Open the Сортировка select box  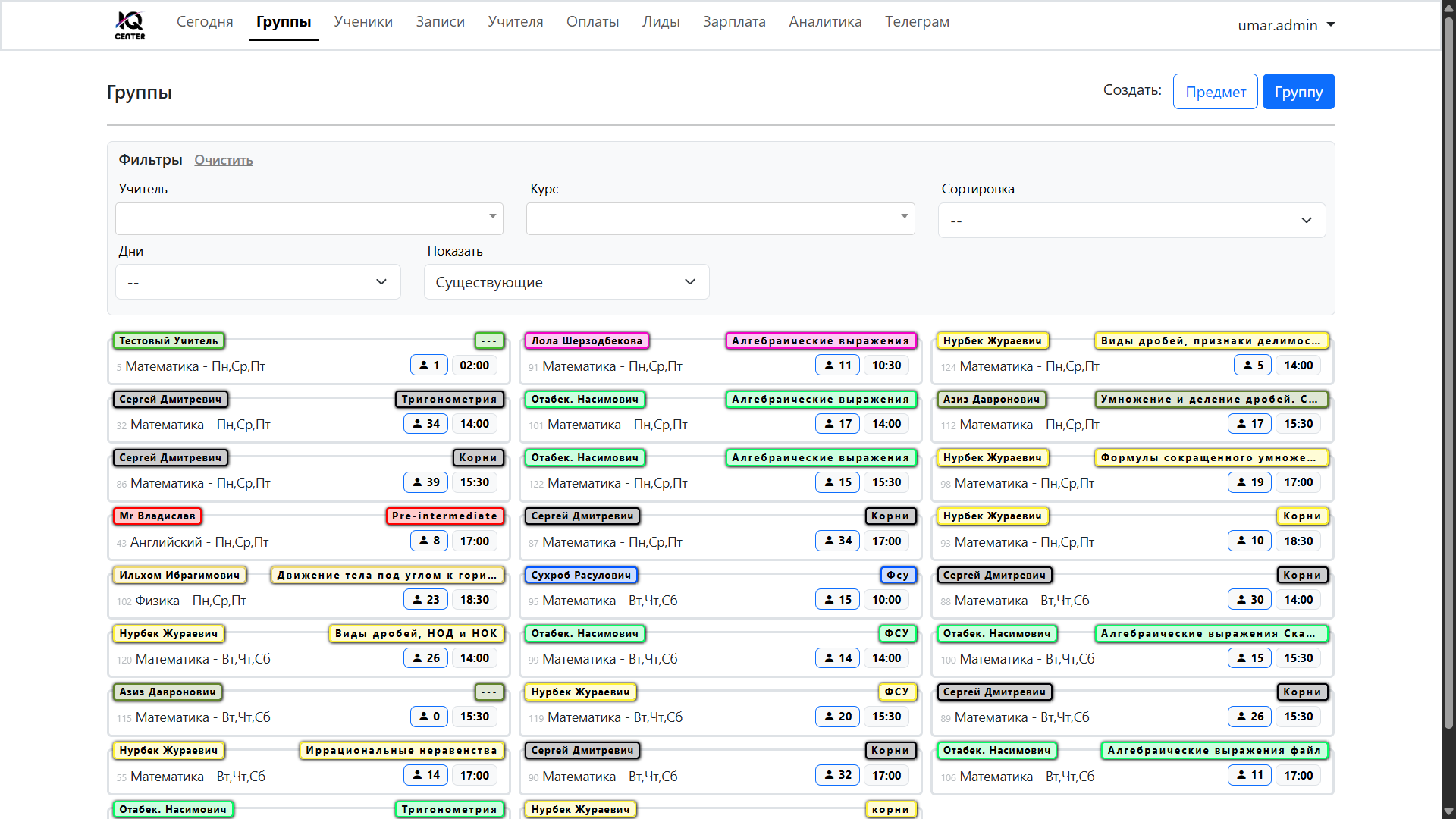click(x=1131, y=221)
